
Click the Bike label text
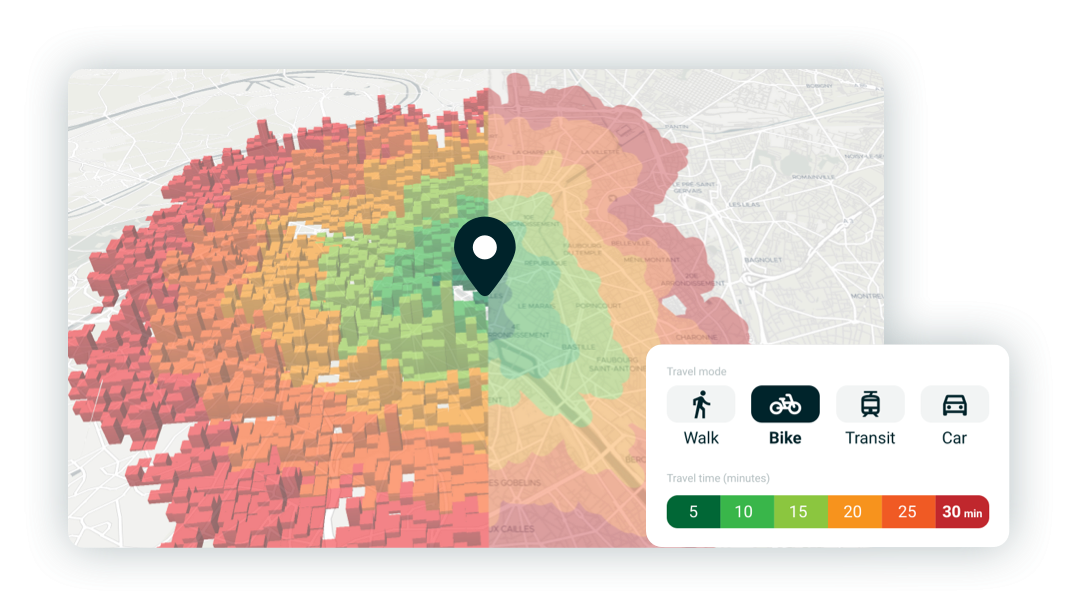(x=785, y=438)
